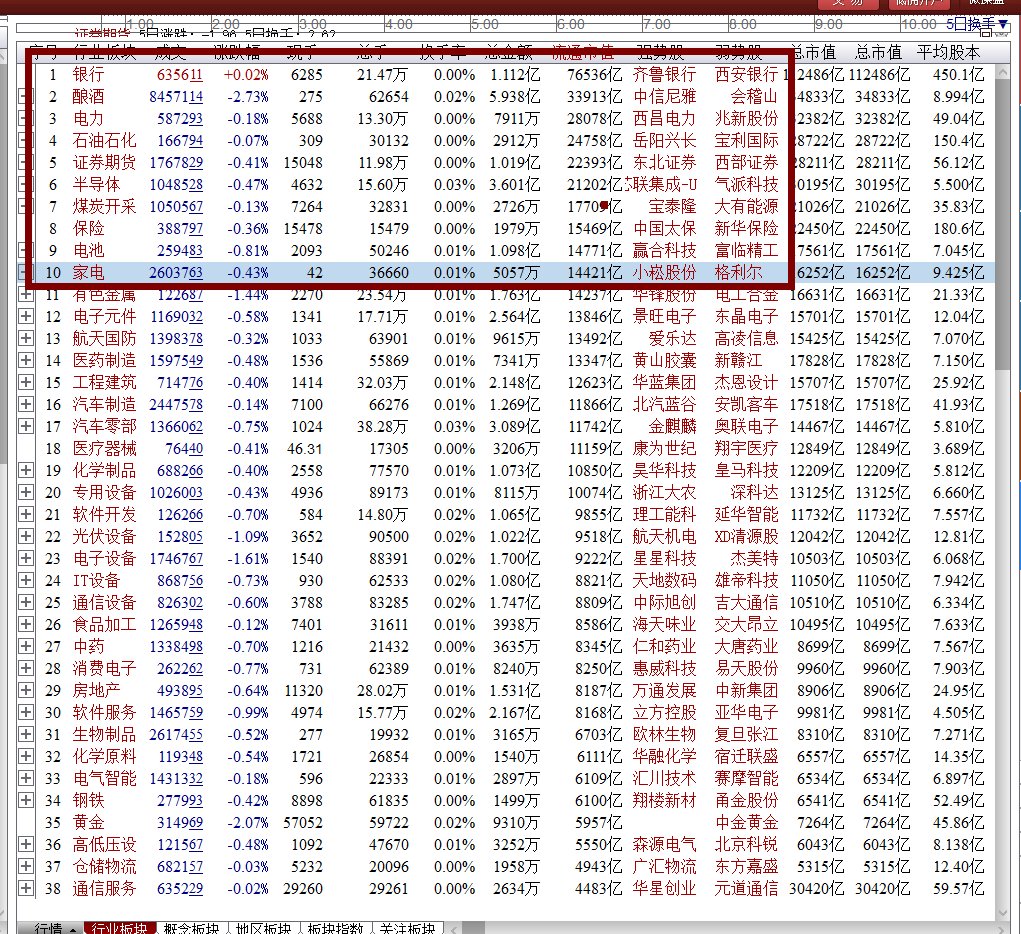
Task: Expand the 酿酒 sector row
Action: coord(27,97)
